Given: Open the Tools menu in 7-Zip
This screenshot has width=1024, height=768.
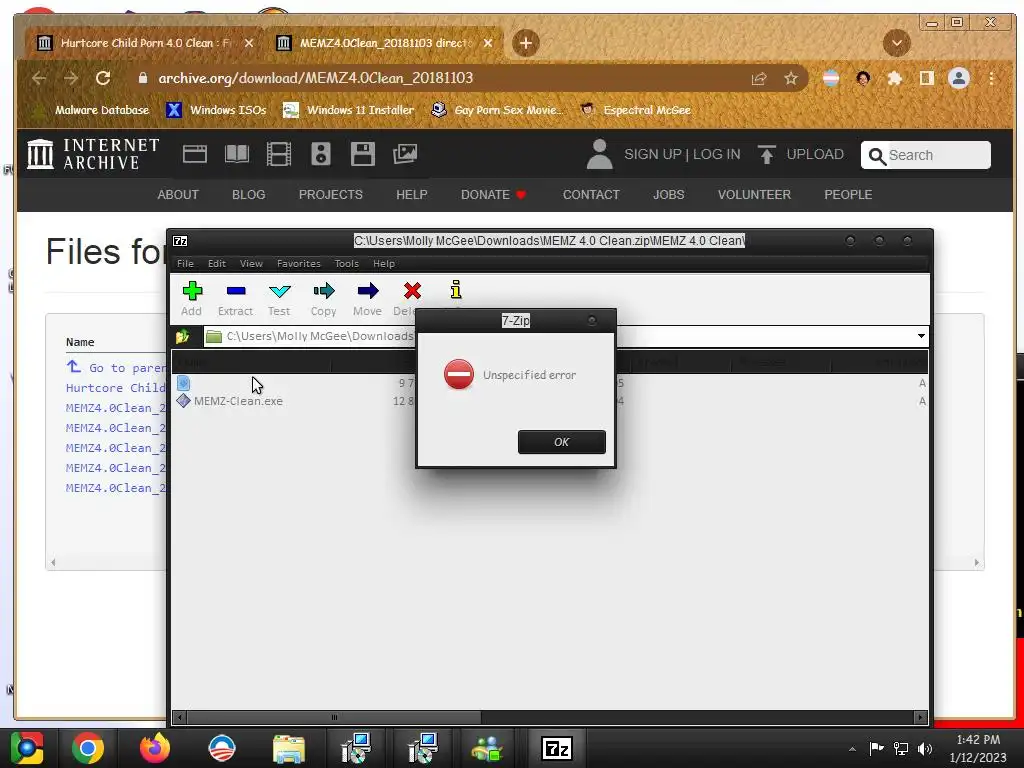Looking at the screenshot, I should tap(346, 264).
